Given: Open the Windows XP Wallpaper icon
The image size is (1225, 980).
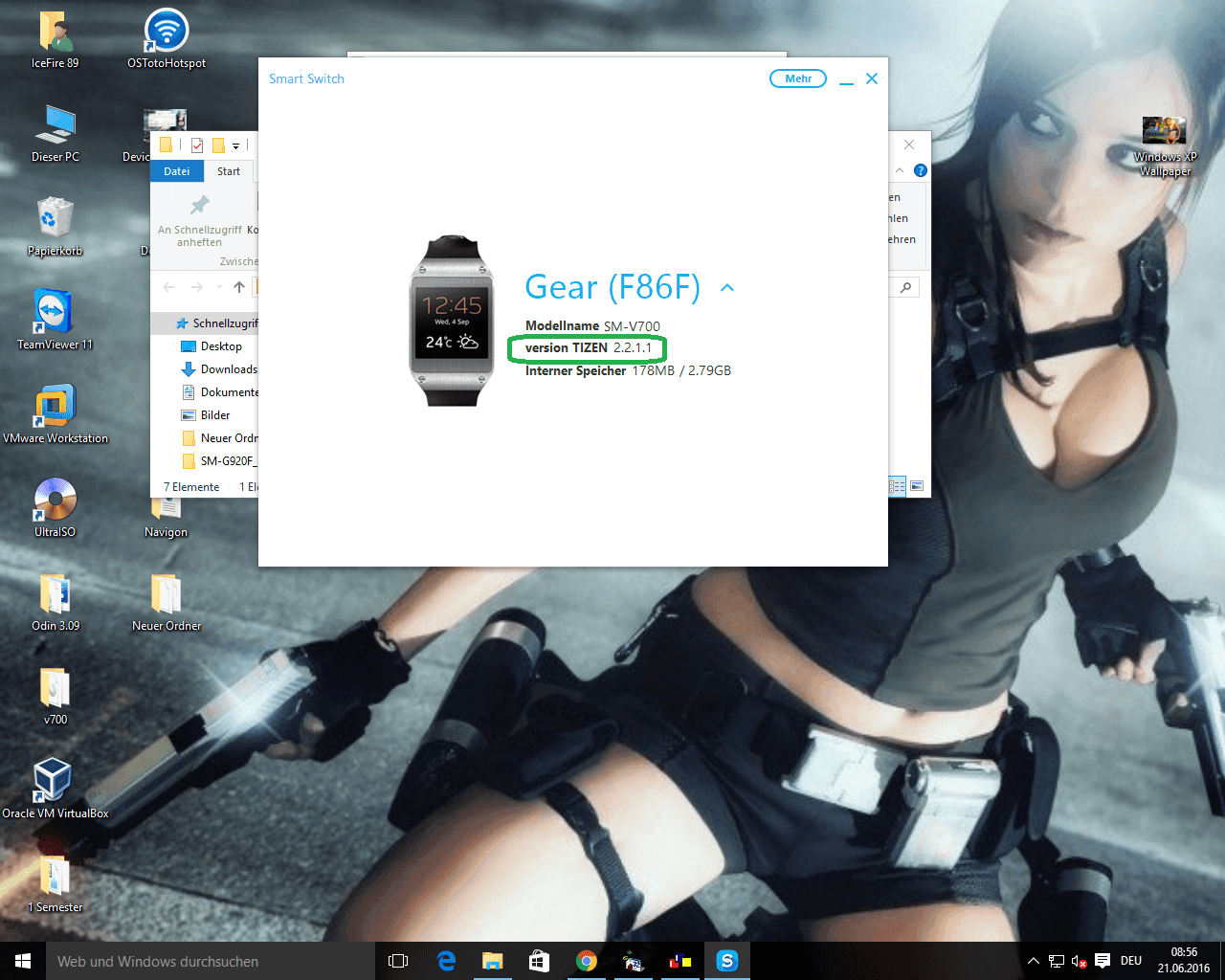Looking at the screenshot, I should 1165,146.
